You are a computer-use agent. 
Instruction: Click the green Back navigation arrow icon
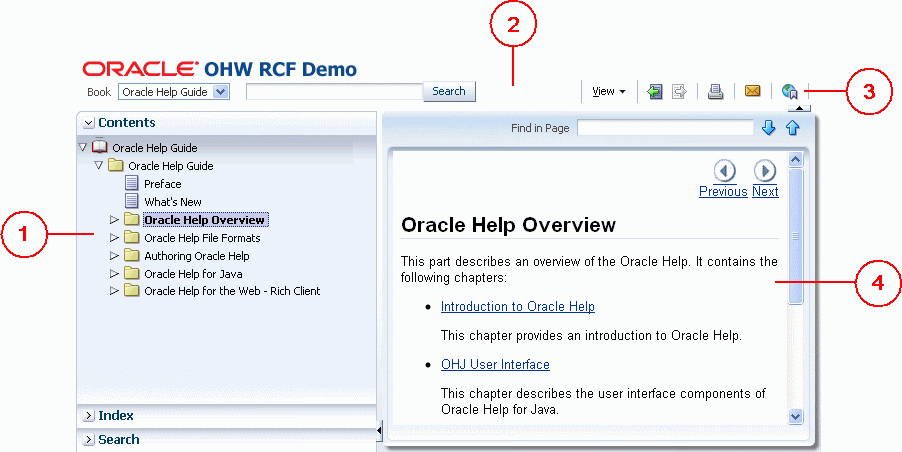point(655,91)
